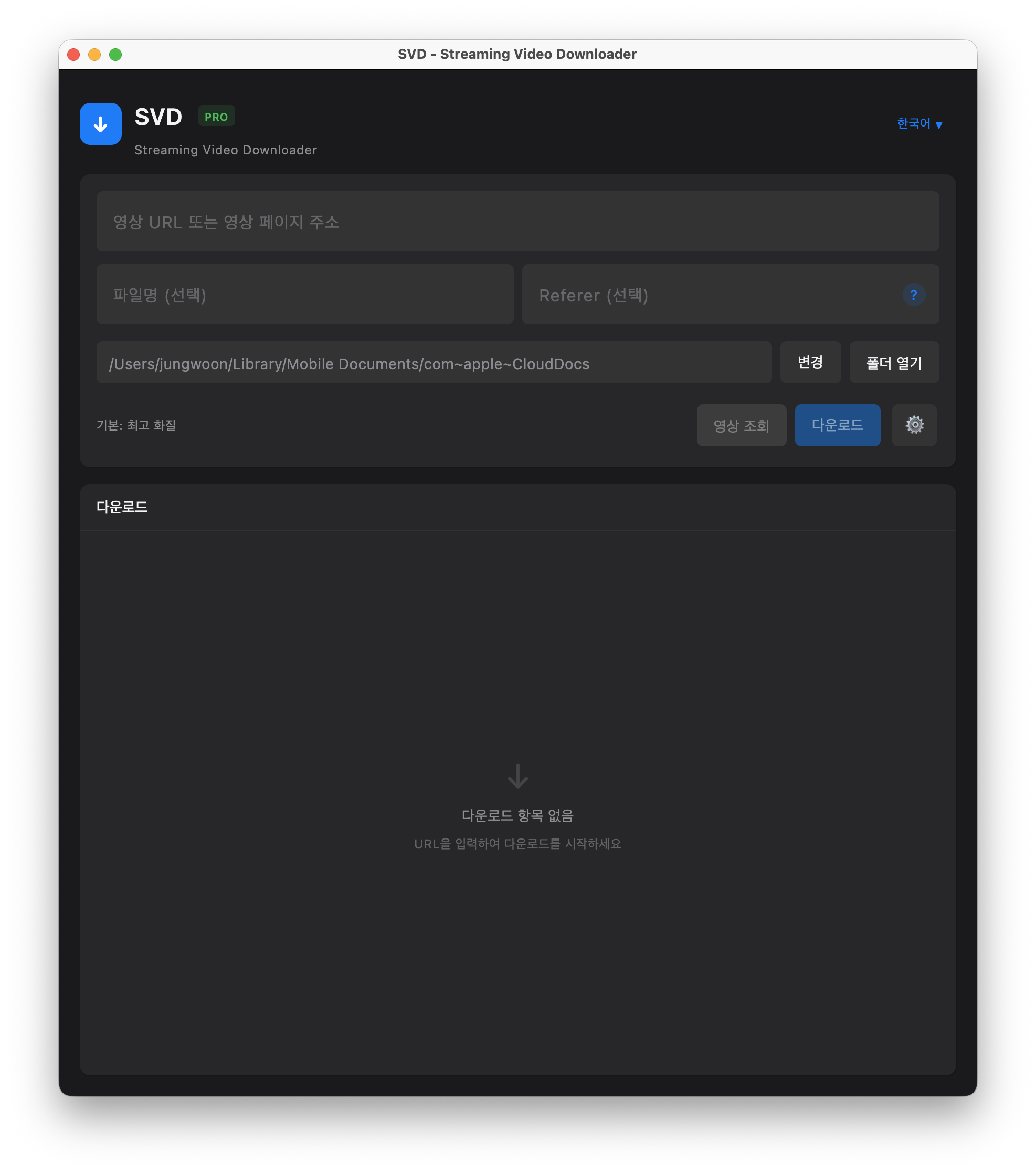
Task: Open the 한국어 language dropdown
Action: click(x=919, y=124)
